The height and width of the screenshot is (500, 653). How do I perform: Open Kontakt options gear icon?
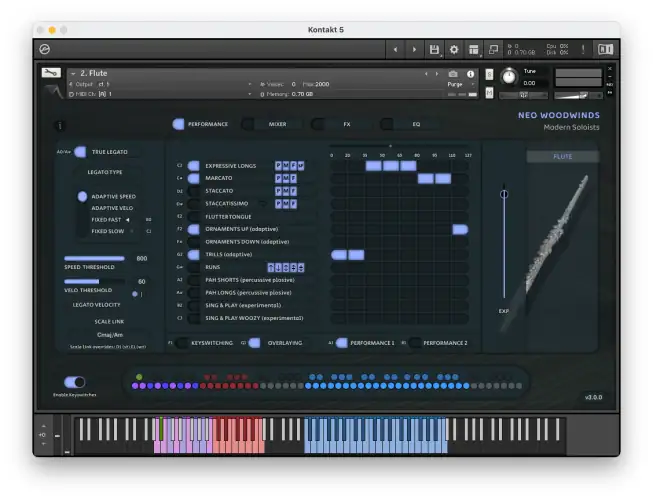454,50
